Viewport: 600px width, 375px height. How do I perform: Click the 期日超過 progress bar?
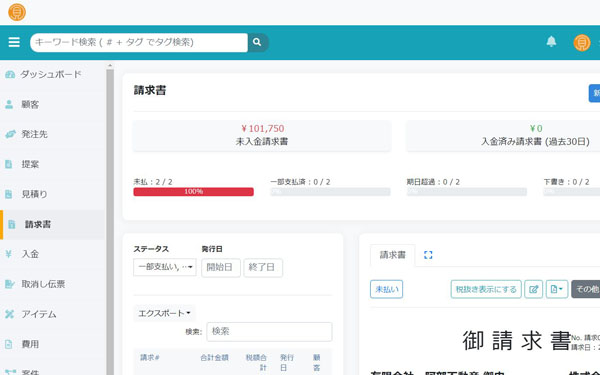(467, 192)
